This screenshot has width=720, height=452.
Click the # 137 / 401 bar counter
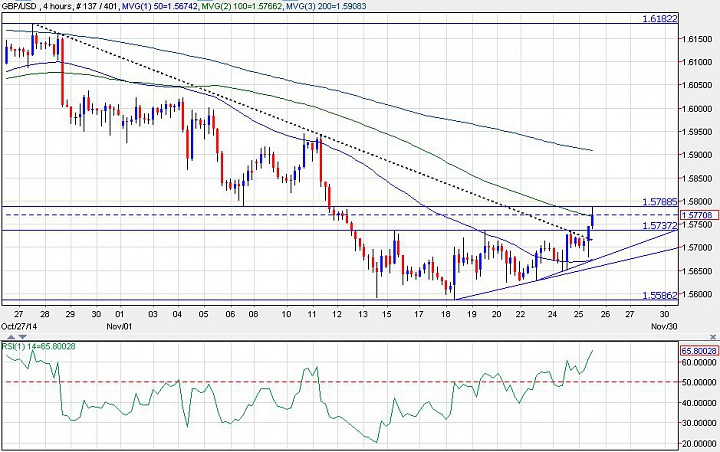(97, 6)
